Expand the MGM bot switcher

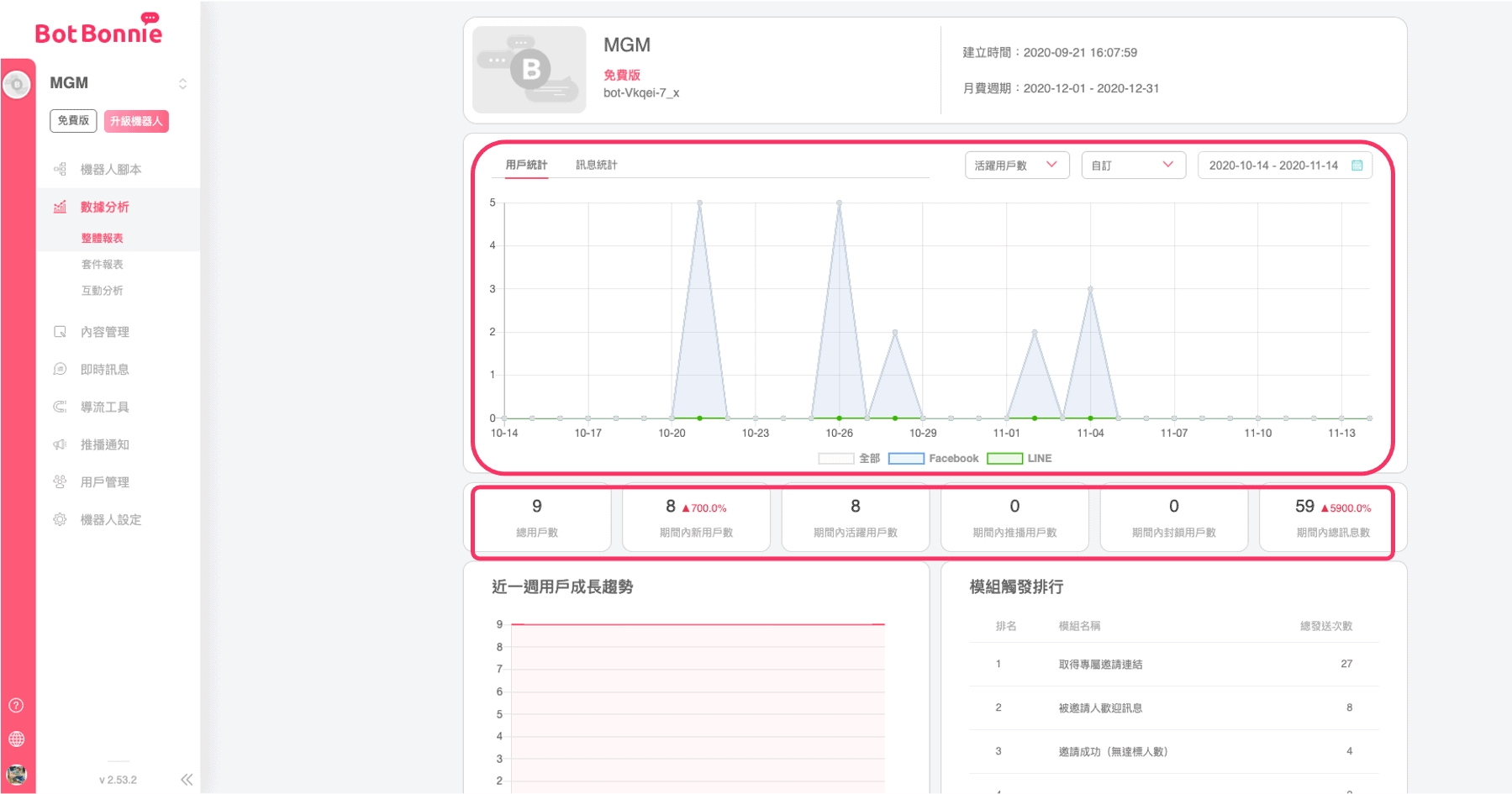click(182, 83)
